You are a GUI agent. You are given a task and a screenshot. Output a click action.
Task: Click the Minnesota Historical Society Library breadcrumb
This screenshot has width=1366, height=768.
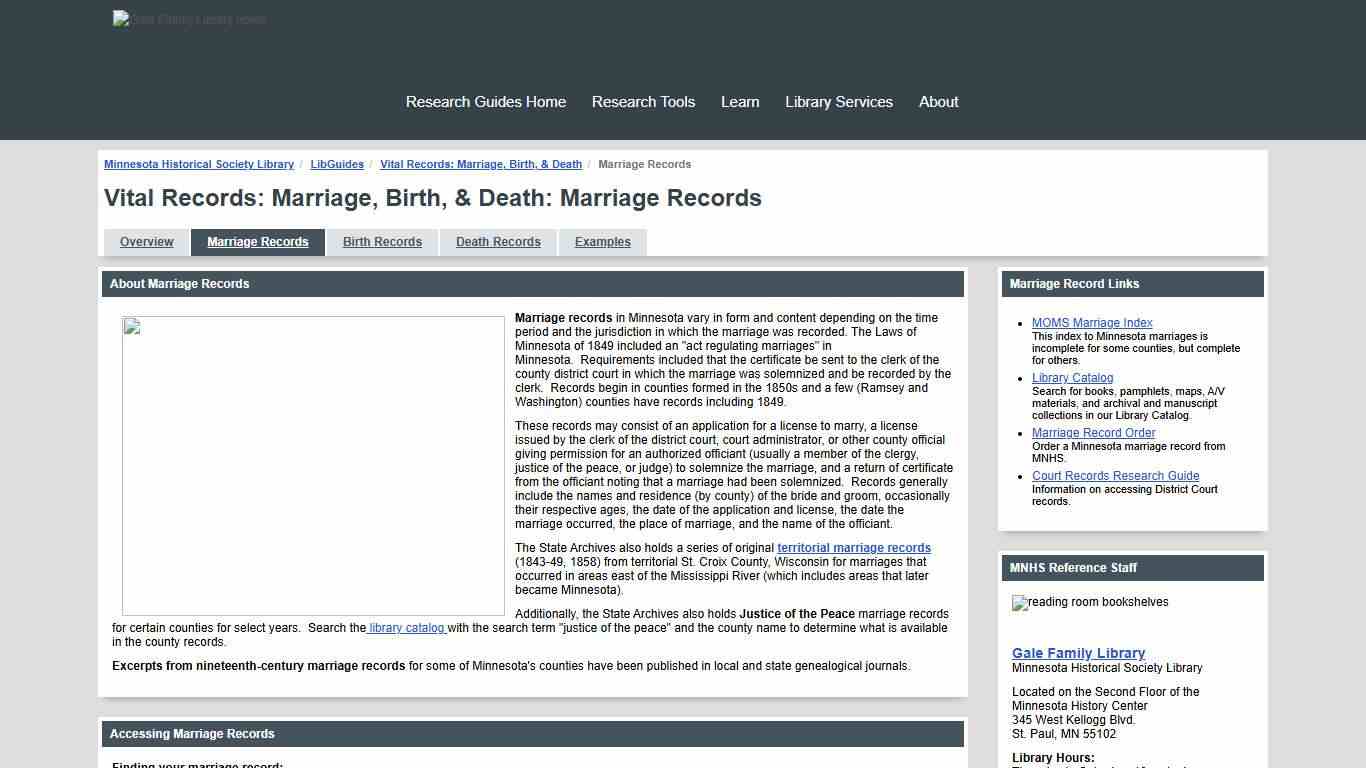[198, 164]
